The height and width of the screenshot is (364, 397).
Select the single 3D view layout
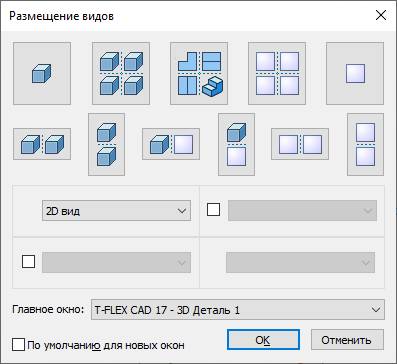point(42,73)
